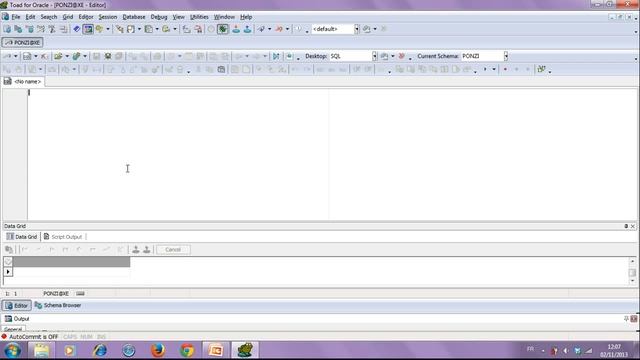Click the volume icon in system tray
The width and height of the screenshot is (640, 360).
566,351
